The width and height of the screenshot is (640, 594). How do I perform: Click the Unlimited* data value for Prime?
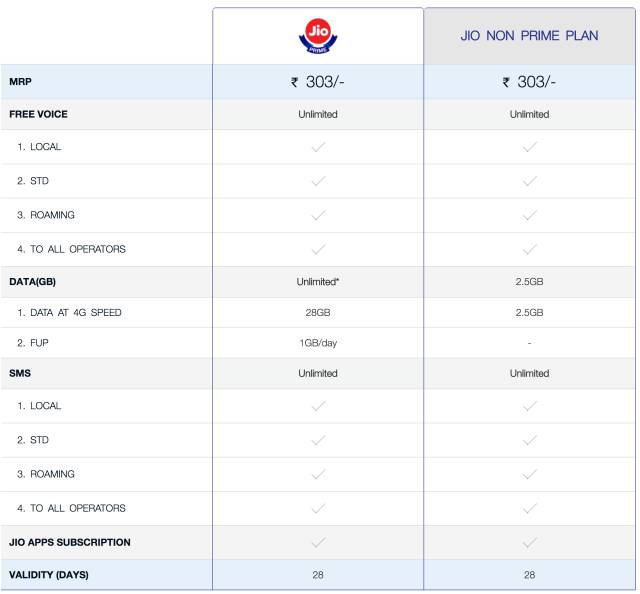click(x=318, y=282)
